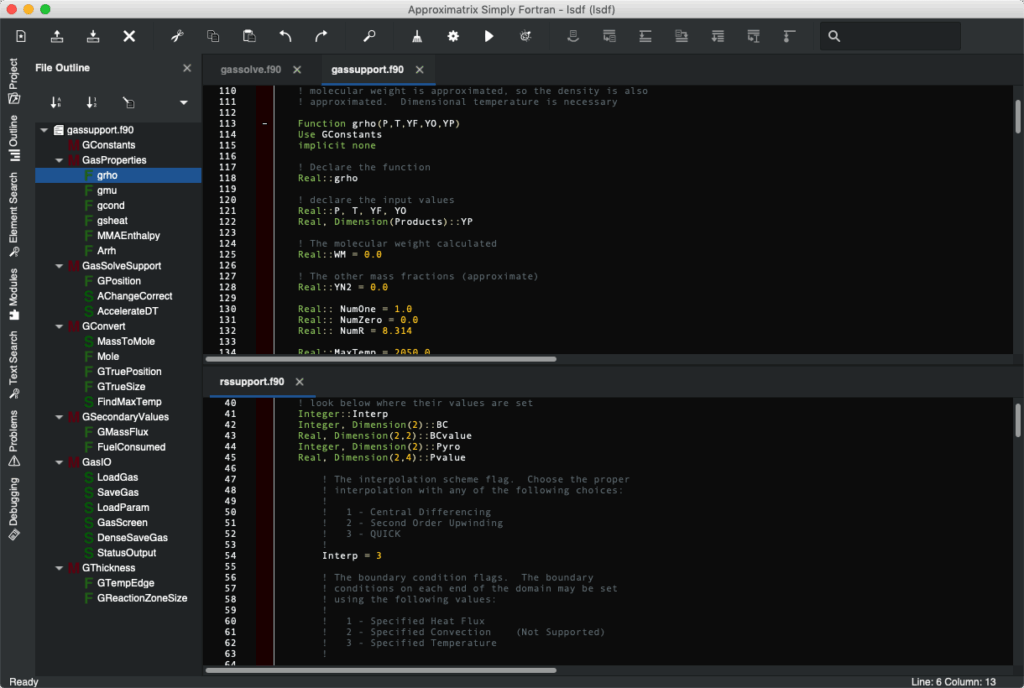The width and height of the screenshot is (1024, 688).
Task: Open the Element Search side tab
Action: (14, 215)
